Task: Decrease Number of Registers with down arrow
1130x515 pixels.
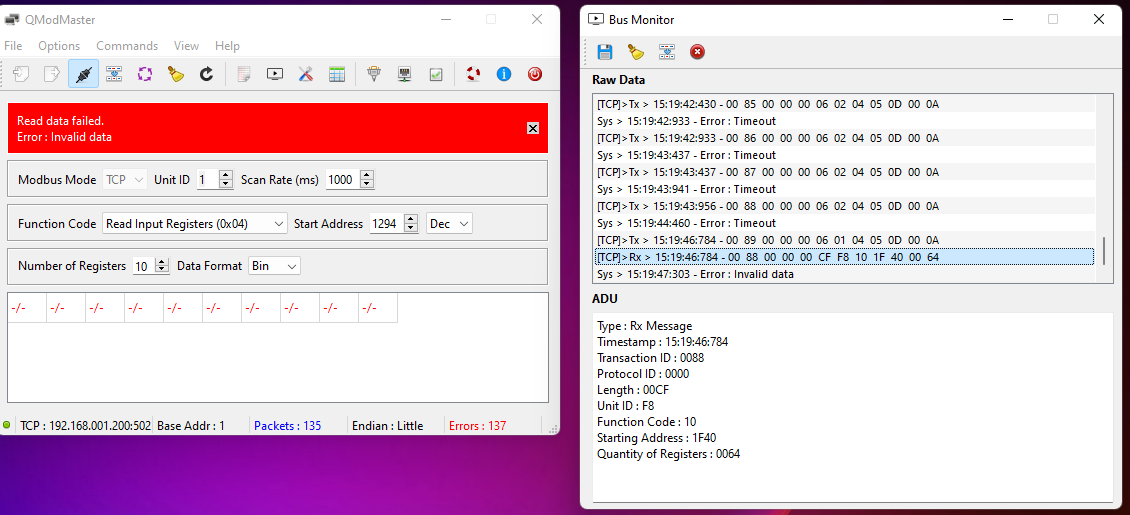Action: pyautogui.click(x=162, y=270)
